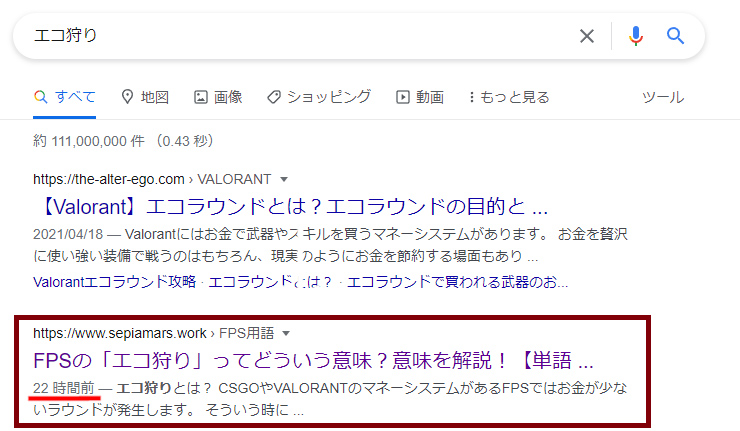This screenshot has height=431, width=740.
Task: Expand the もっと見る menu
Action: tap(509, 97)
